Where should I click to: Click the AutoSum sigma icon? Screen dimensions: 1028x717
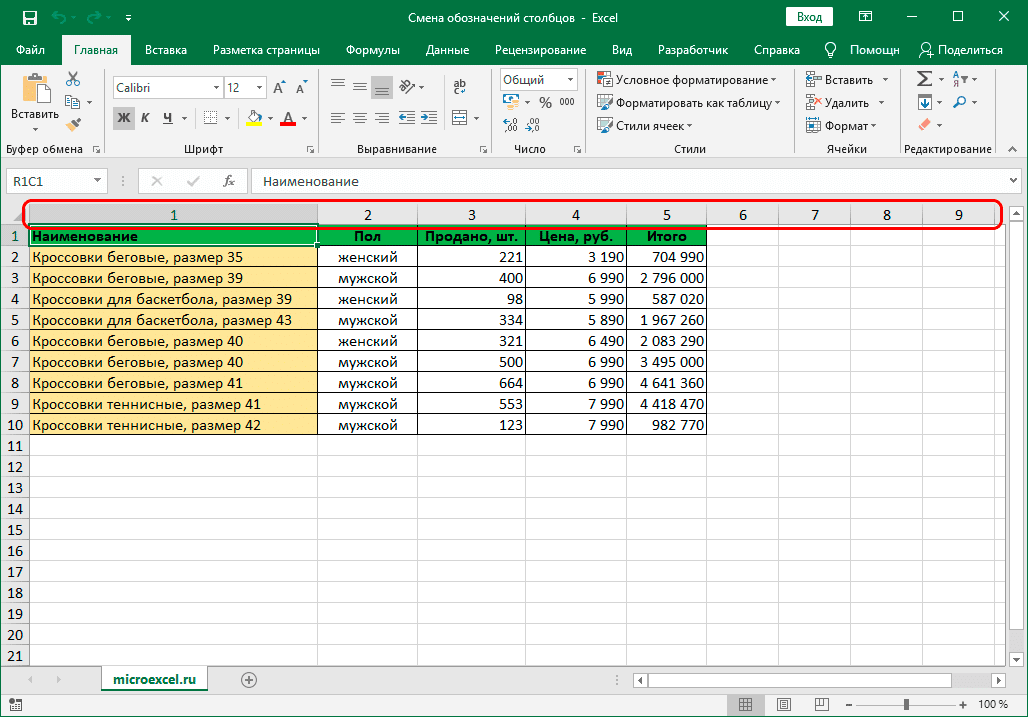coord(922,77)
